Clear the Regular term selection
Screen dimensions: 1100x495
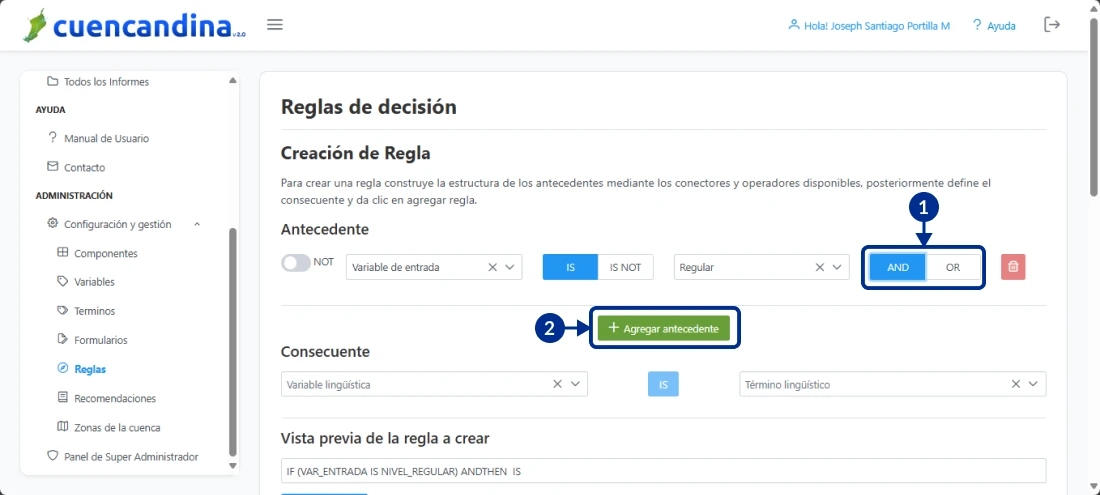point(820,267)
